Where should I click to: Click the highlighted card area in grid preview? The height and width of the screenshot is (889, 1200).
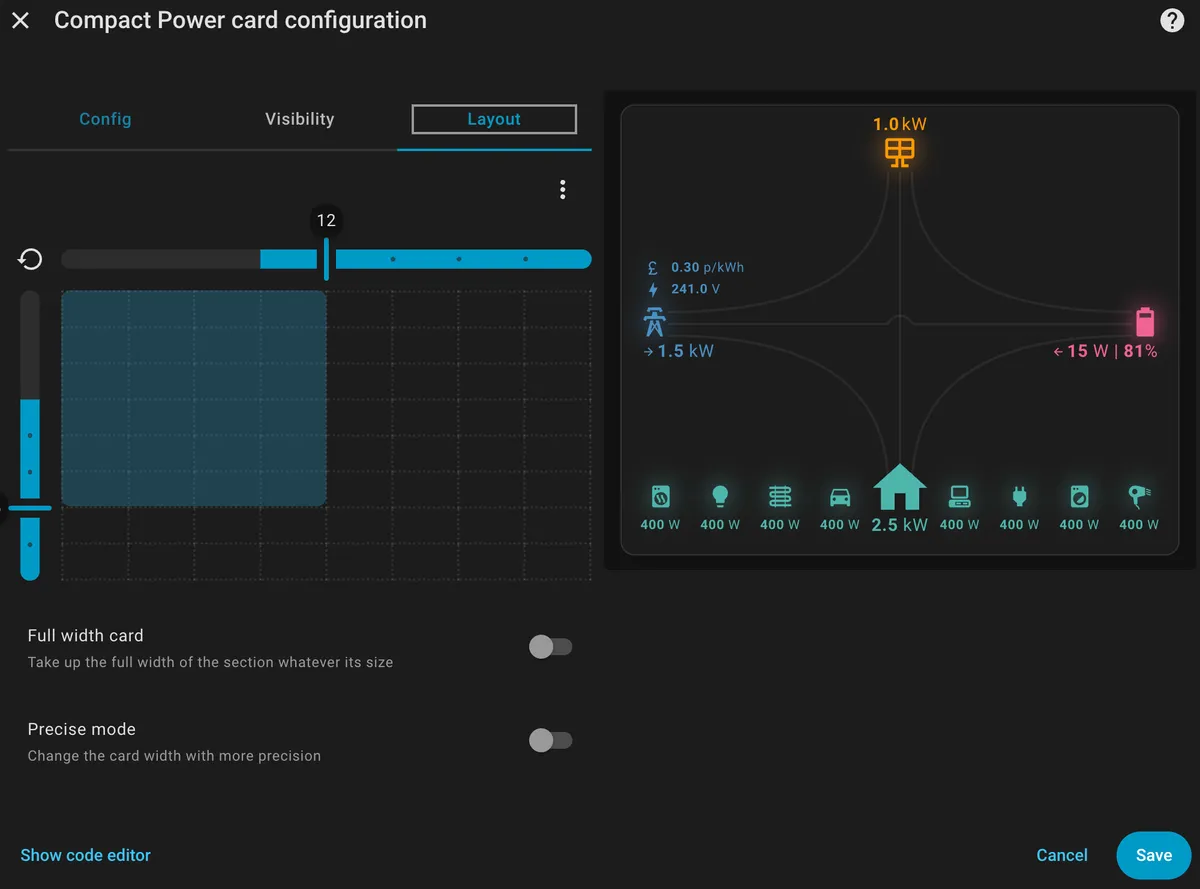coord(194,398)
